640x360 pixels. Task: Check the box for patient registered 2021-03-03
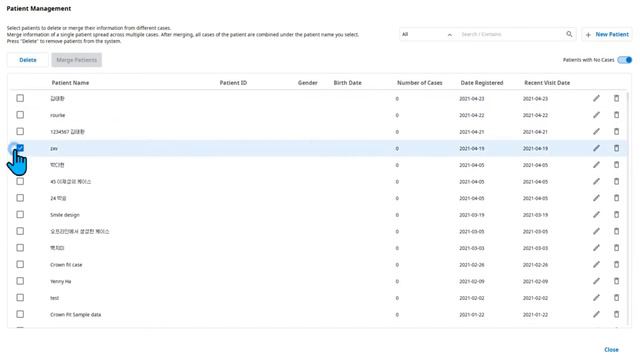20,248
